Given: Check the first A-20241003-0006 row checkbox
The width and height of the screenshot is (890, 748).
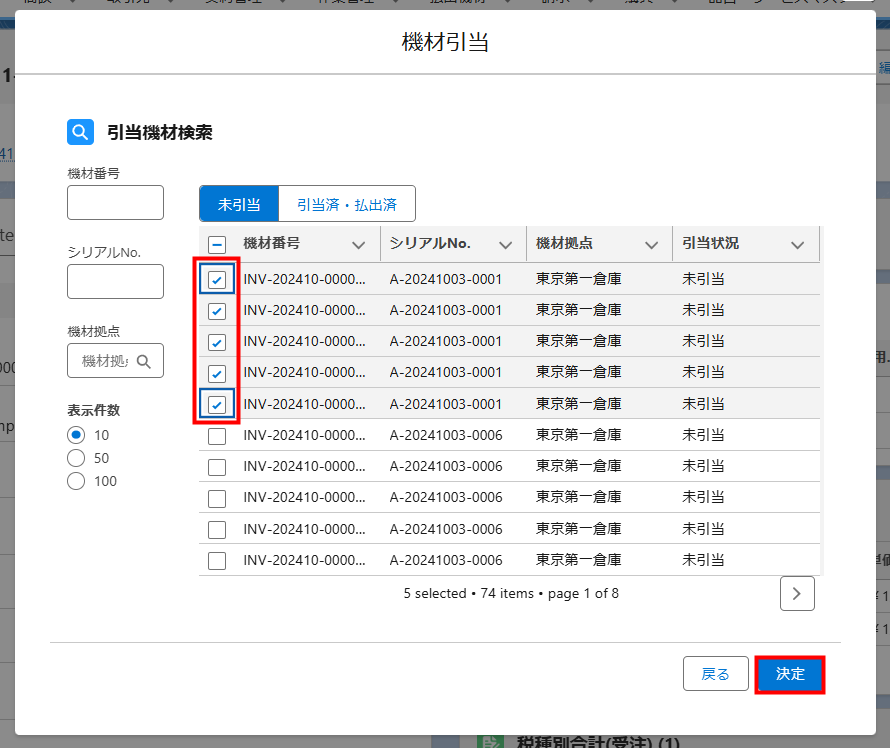Looking at the screenshot, I should point(217,436).
